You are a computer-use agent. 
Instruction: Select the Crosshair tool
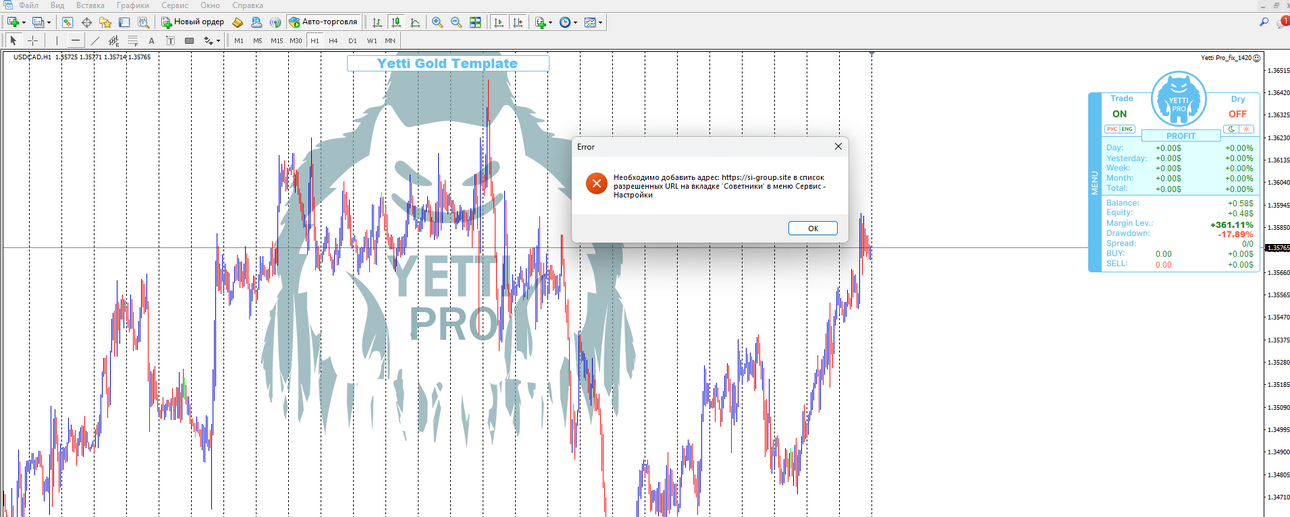pyautogui.click(x=33, y=41)
